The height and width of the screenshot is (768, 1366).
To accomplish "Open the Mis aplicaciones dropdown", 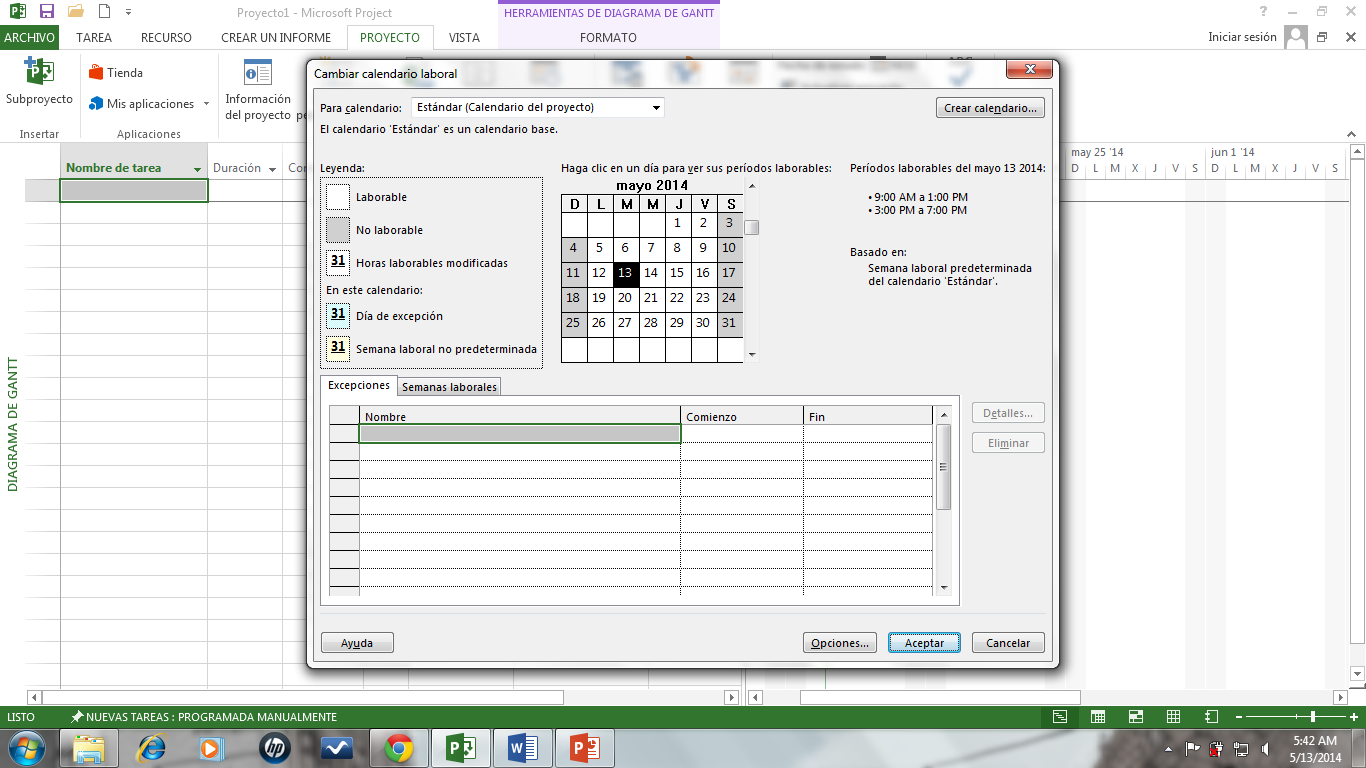I will click(x=206, y=104).
